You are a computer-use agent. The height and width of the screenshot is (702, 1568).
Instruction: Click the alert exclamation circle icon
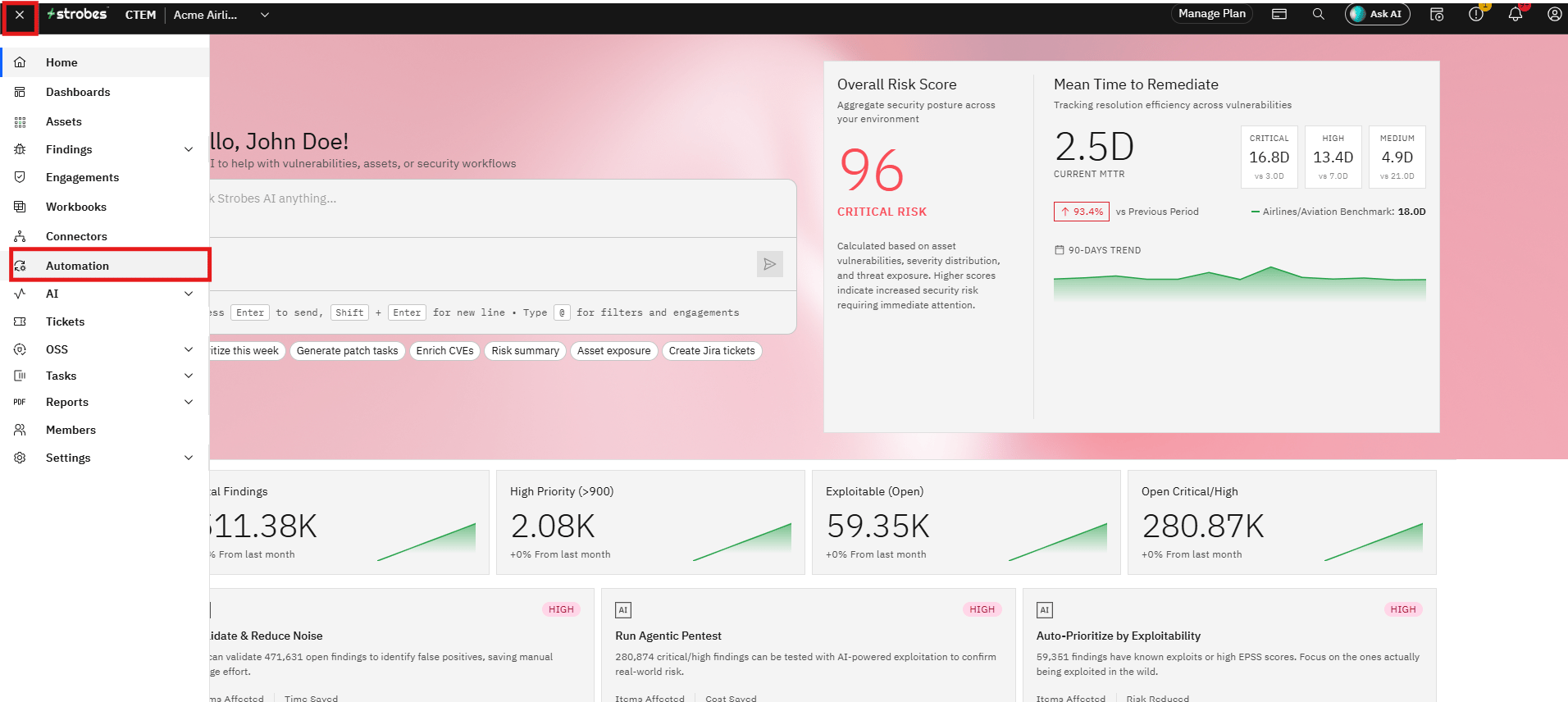point(1475,14)
